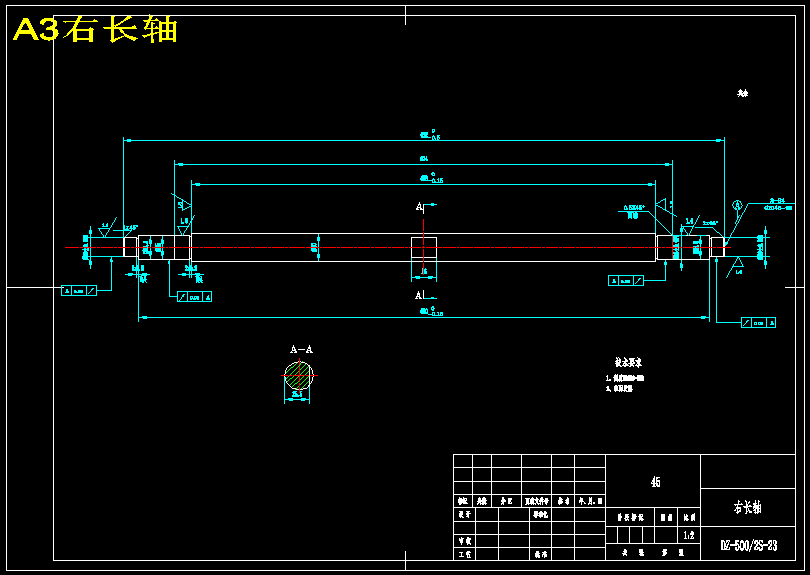810x575 pixels.
Task: Select the bottom-left title block cell "工艺"
Action: click(x=464, y=554)
